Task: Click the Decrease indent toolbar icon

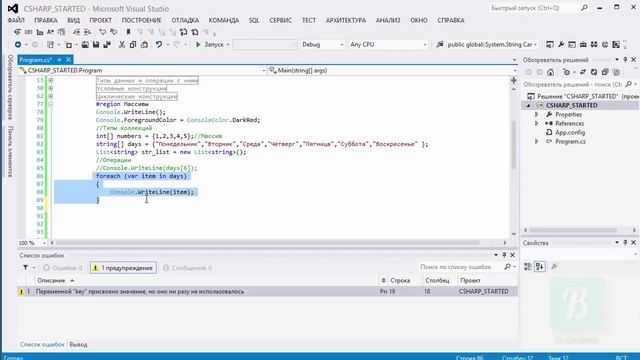Action: (x=76, y=32)
